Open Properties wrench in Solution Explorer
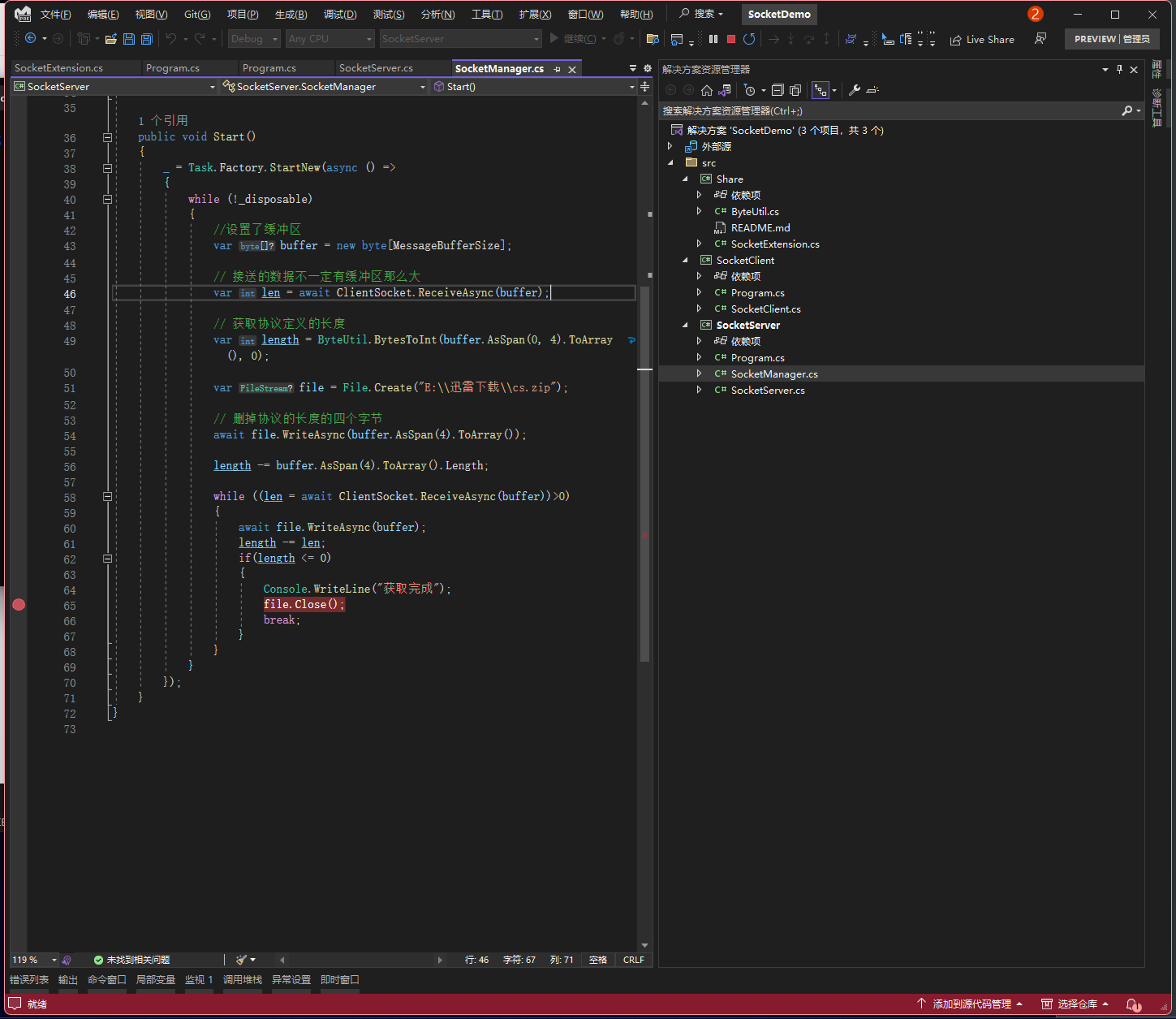The height and width of the screenshot is (1019, 1176). (855, 90)
